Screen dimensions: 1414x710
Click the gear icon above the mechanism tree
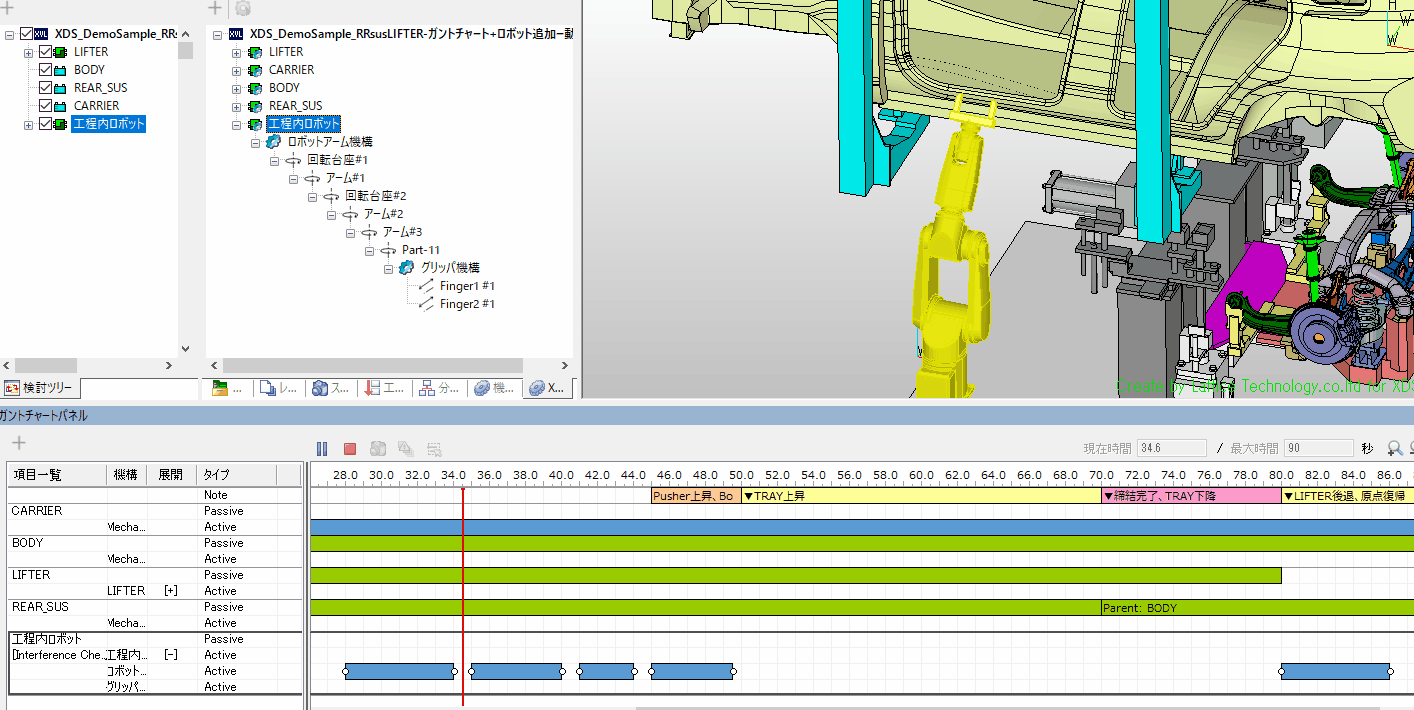tap(242, 9)
